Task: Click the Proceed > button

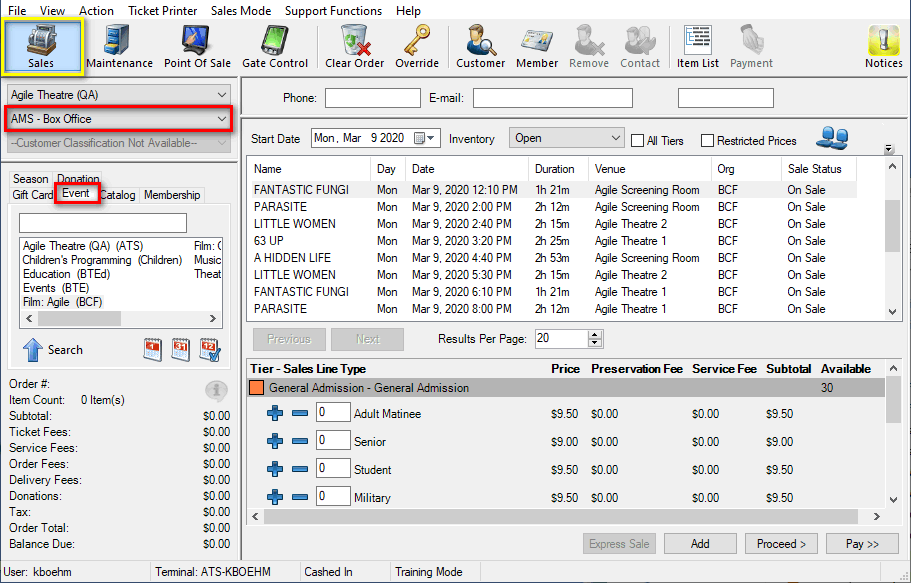Action: point(781,543)
